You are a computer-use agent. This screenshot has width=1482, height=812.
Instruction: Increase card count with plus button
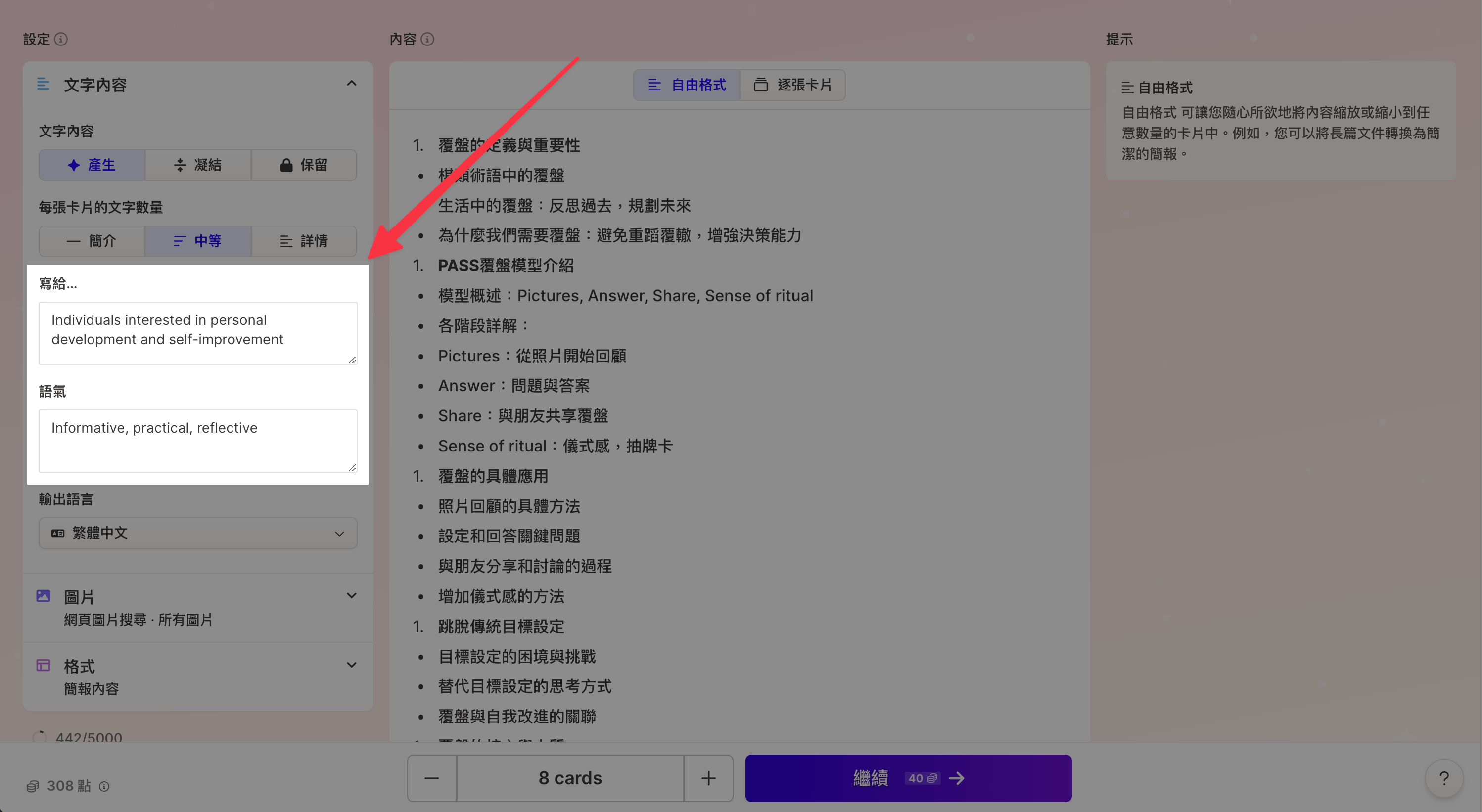click(708, 778)
